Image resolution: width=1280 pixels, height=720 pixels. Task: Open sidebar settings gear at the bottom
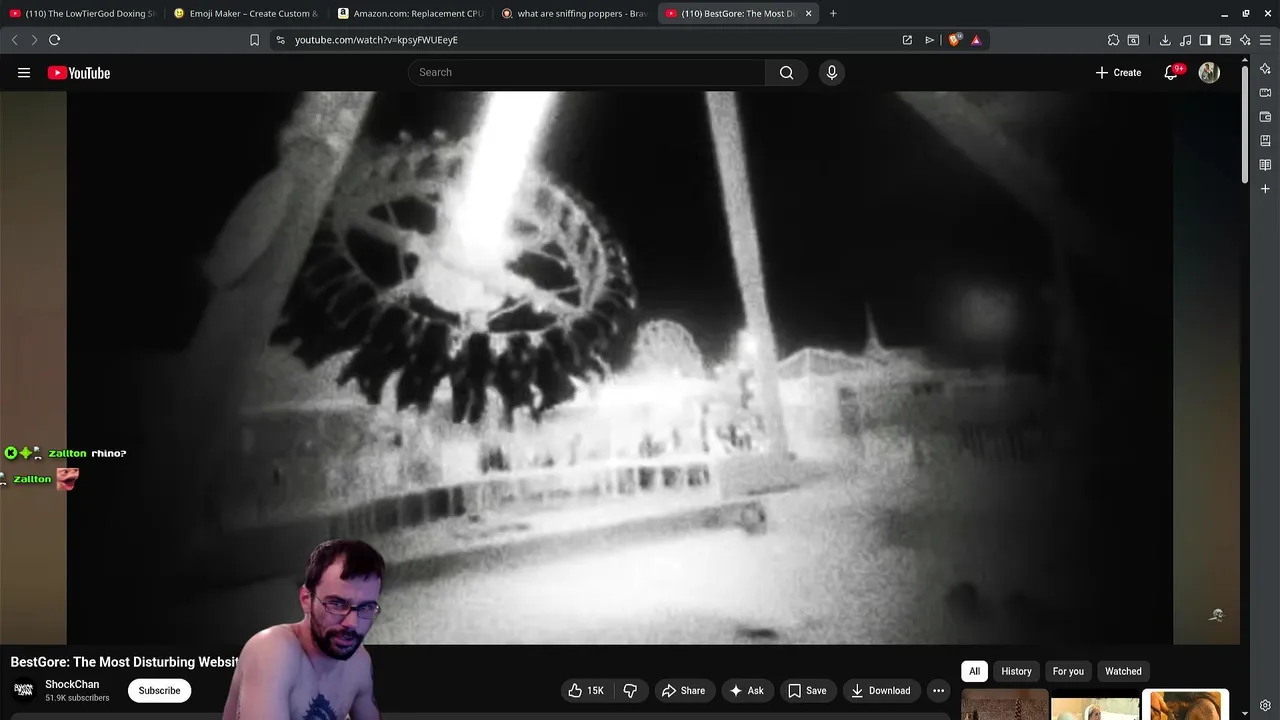pyautogui.click(x=1265, y=706)
